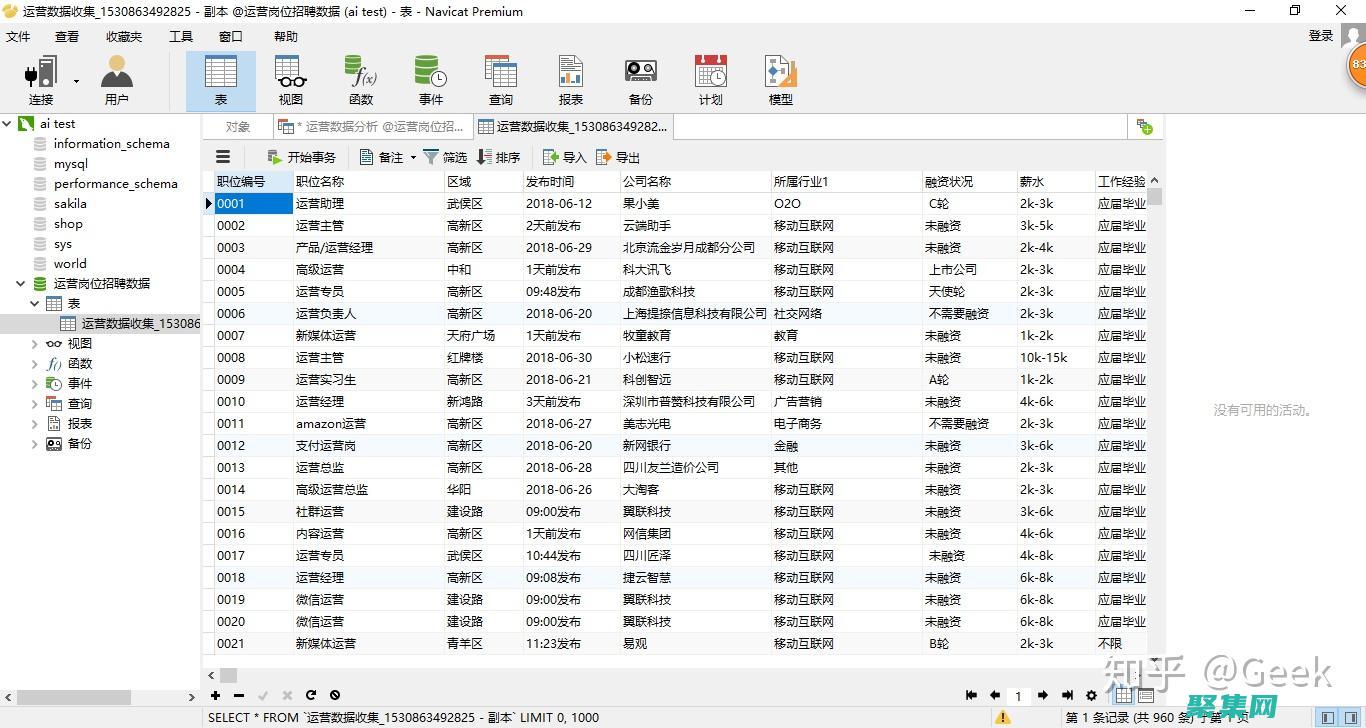
Task: Click the 开始事务 button
Action: pyautogui.click(x=302, y=156)
